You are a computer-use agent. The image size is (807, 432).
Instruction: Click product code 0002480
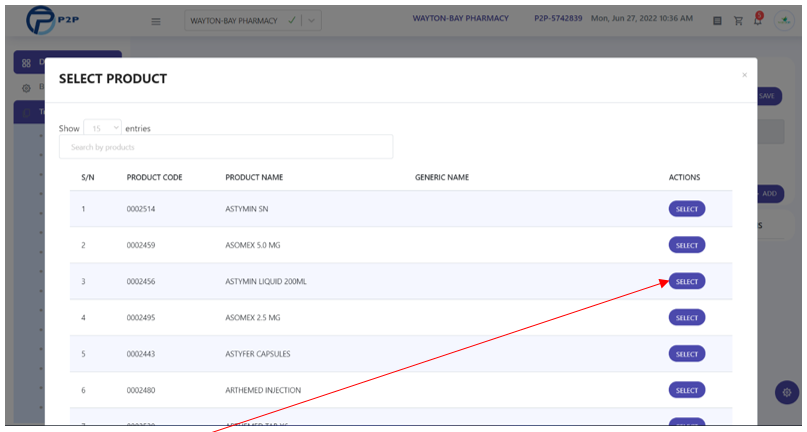pos(141,390)
